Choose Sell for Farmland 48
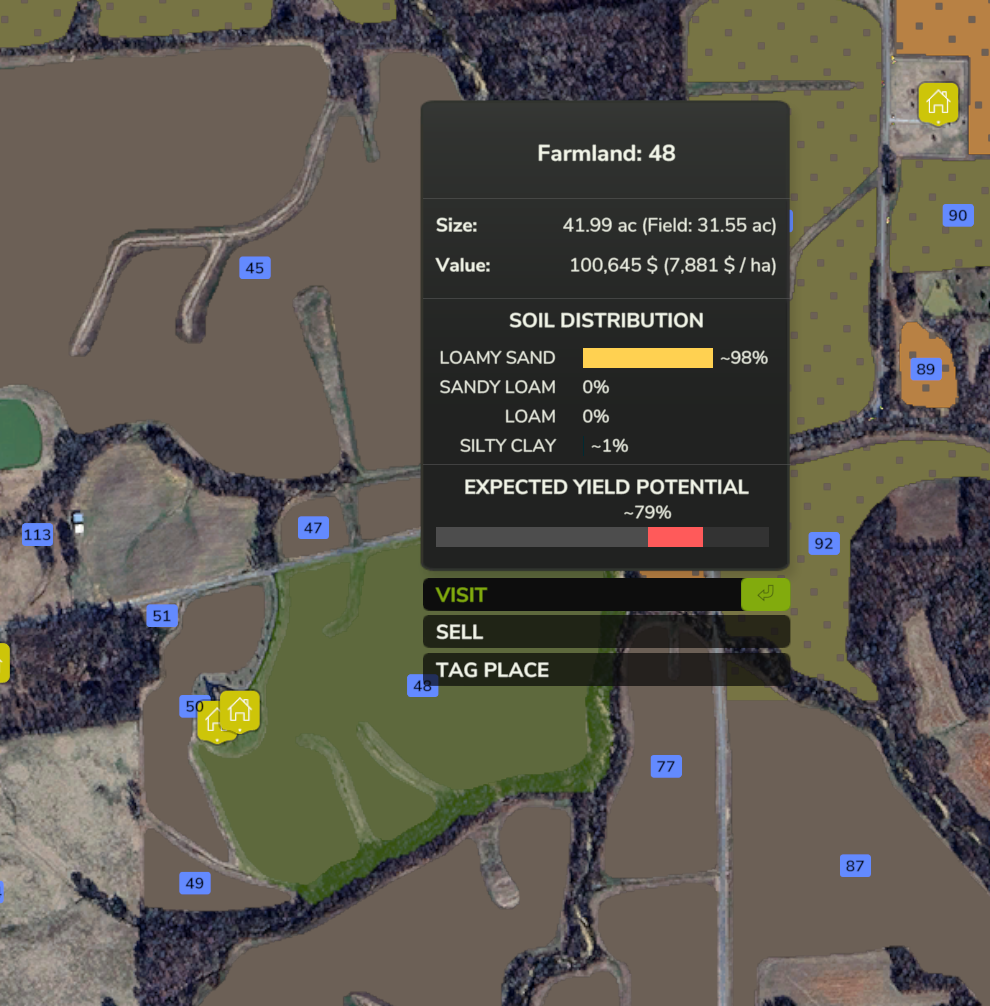Screen dimensions: 990x1006 (605, 632)
